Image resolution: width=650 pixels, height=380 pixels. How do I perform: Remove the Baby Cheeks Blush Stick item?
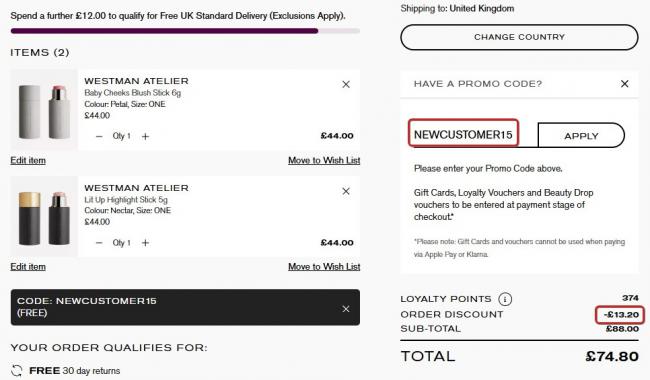(x=346, y=85)
